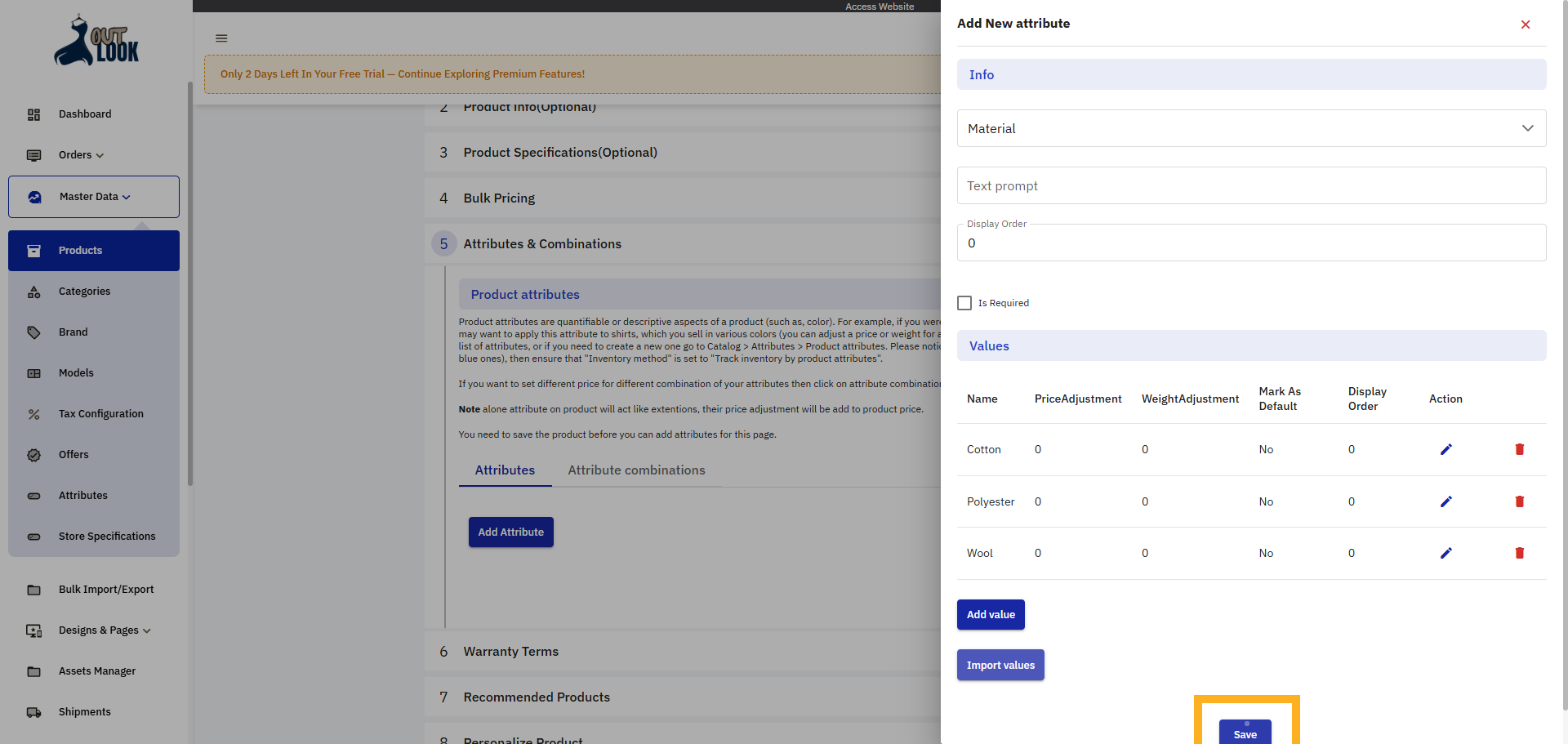1568x744 pixels.
Task: Select the Attributes tab
Action: [505, 470]
